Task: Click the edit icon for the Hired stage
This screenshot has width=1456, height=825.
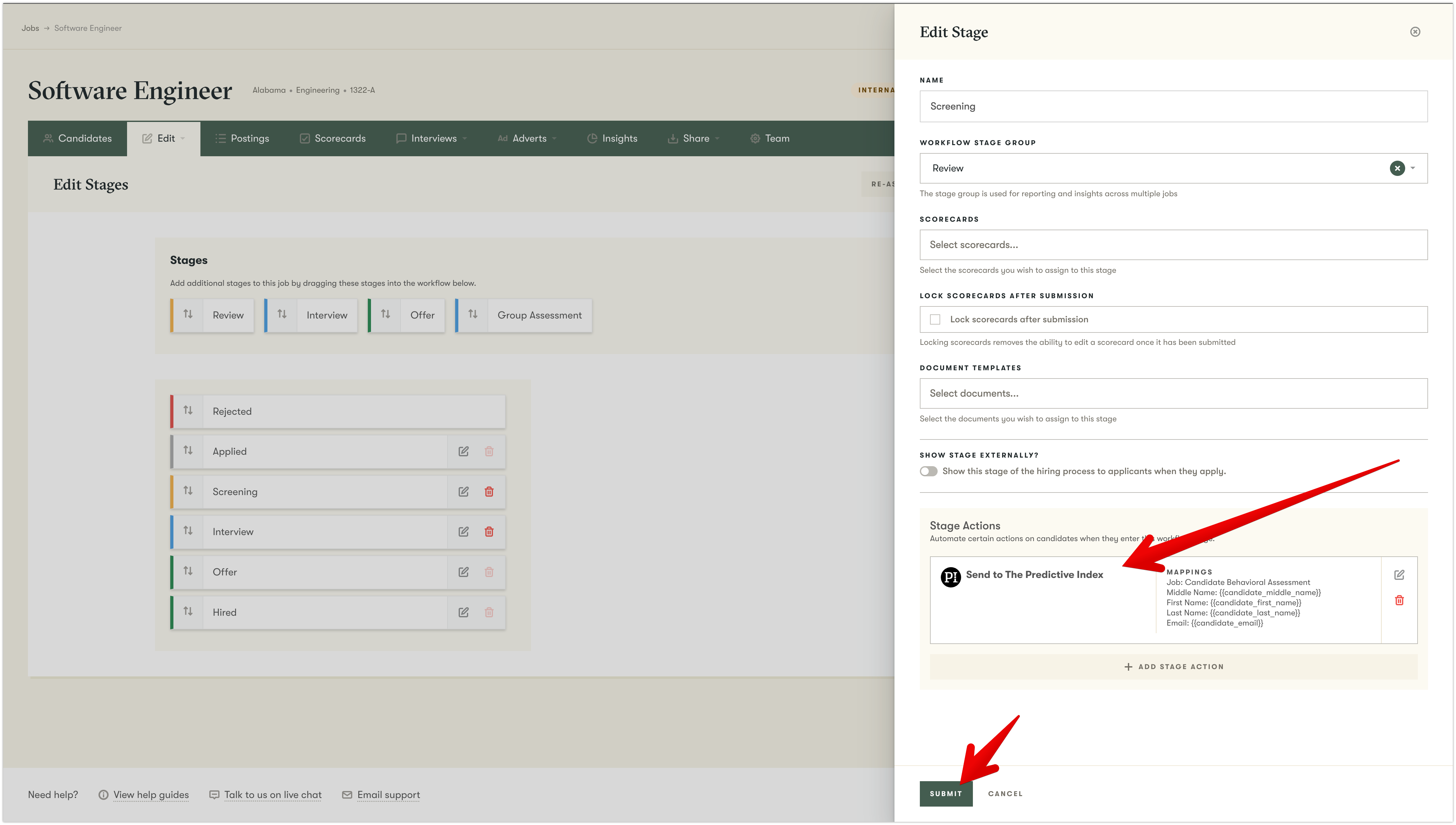Action: 463,612
